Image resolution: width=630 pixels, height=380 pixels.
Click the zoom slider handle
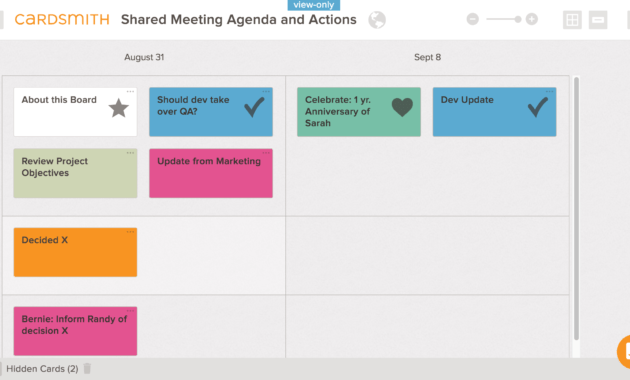click(518, 19)
